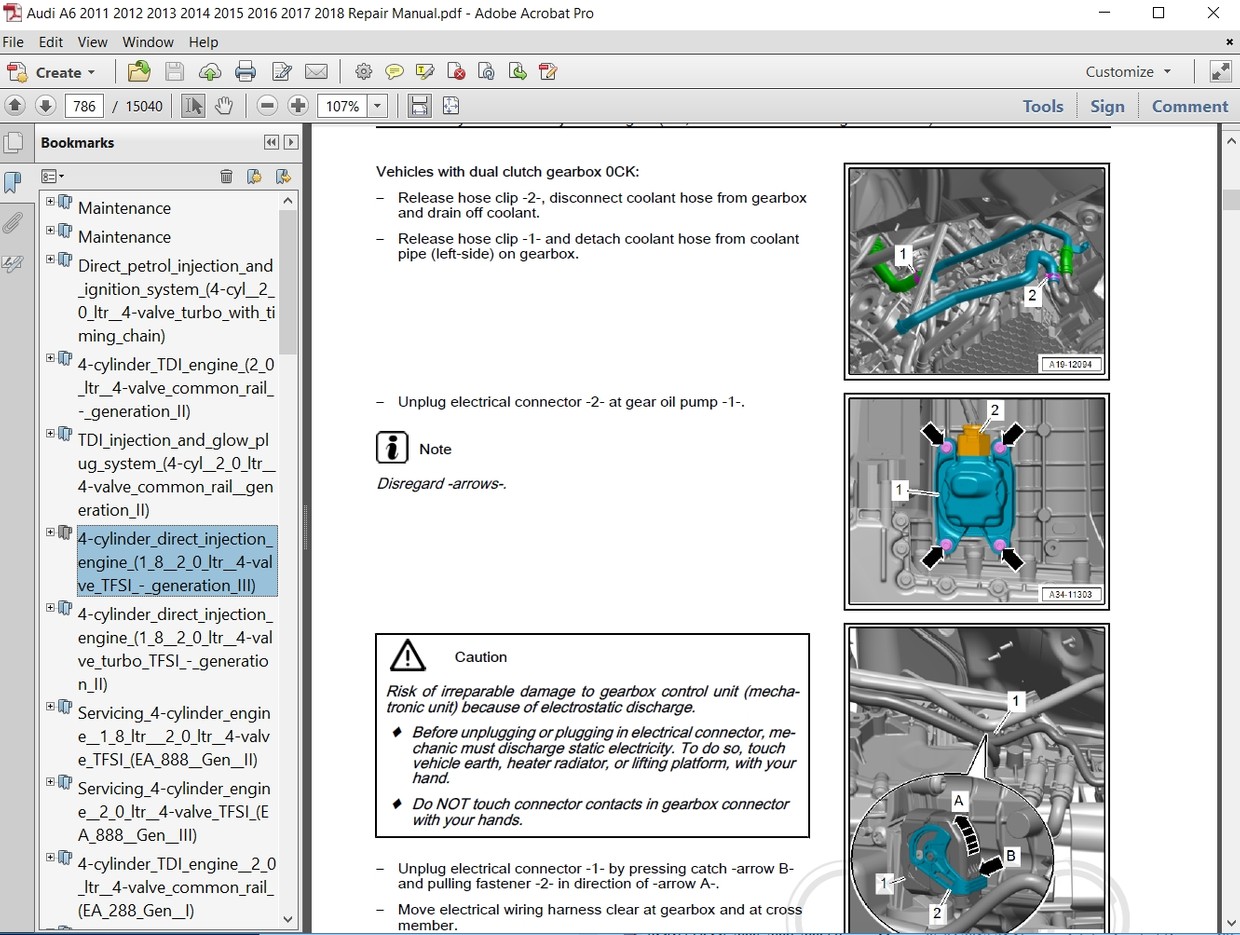
Task: Send file by email envelope icon
Action: point(316,72)
